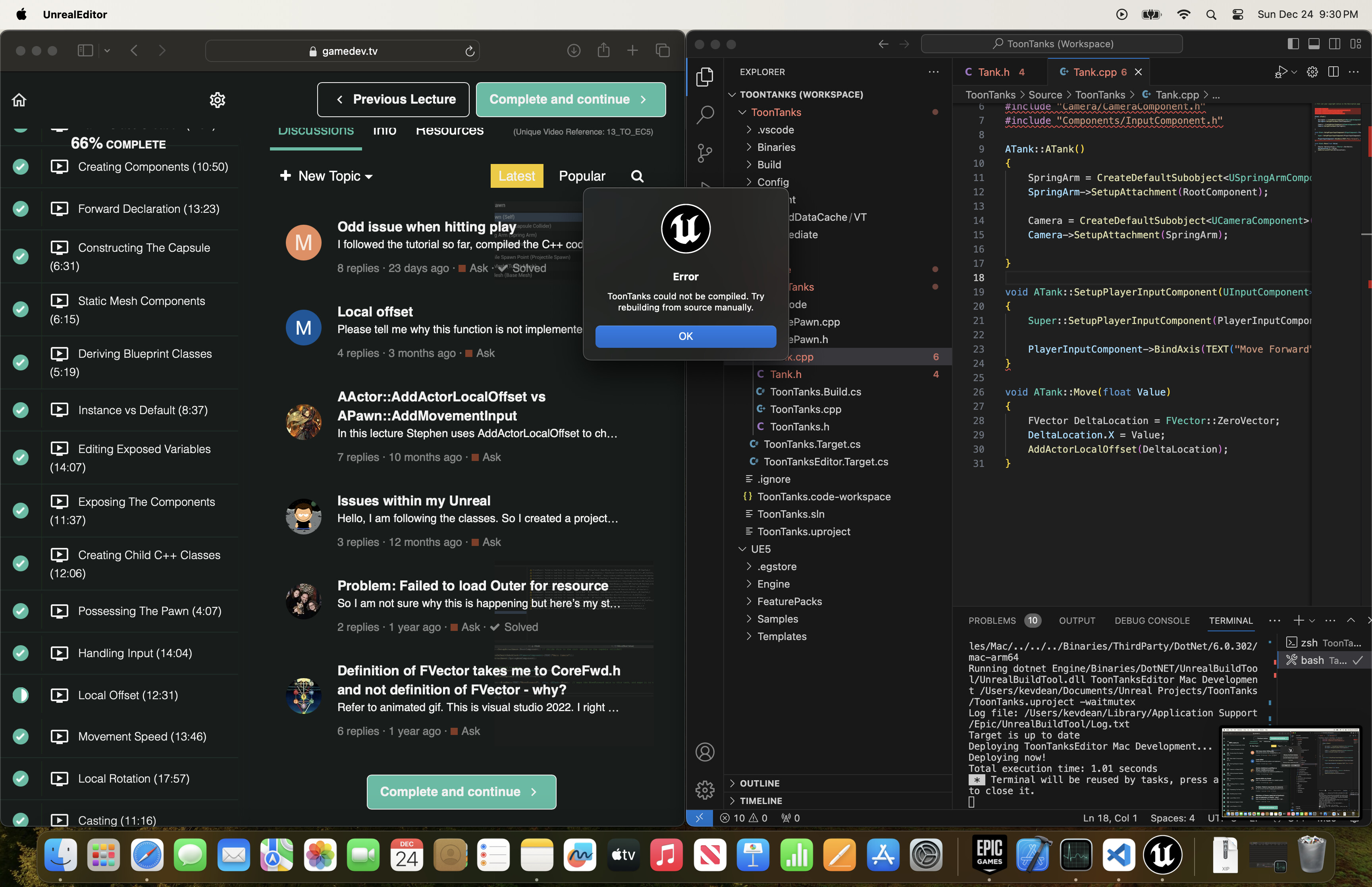This screenshot has height=887, width=1372.
Task: Open the Safari share icon
Action: (603, 50)
